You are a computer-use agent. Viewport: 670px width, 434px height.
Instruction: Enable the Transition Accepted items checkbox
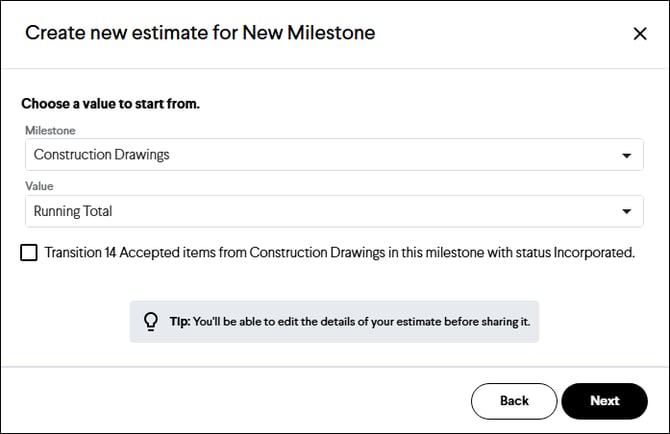coord(29,253)
